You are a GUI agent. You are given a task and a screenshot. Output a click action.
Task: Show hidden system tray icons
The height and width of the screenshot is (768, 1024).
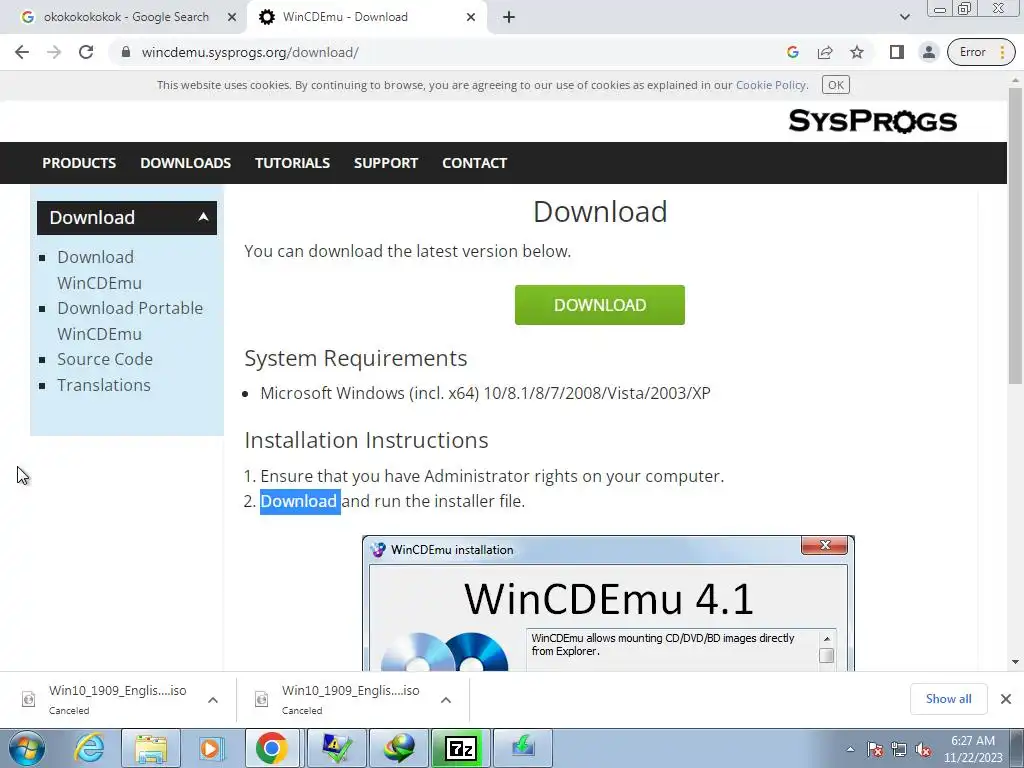click(850, 749)
